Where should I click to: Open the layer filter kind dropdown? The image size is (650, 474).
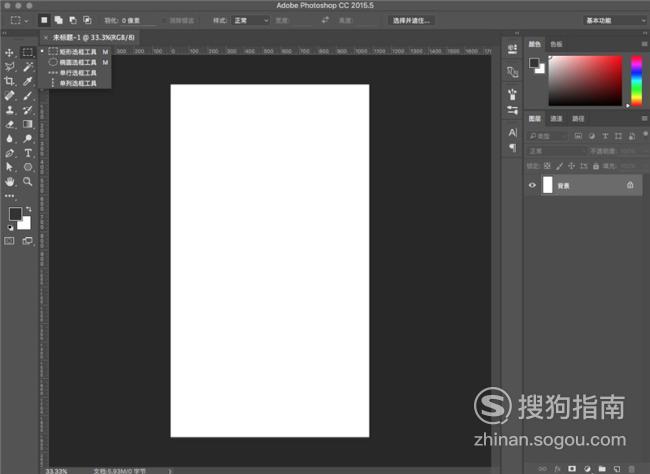tap(548, 136)
